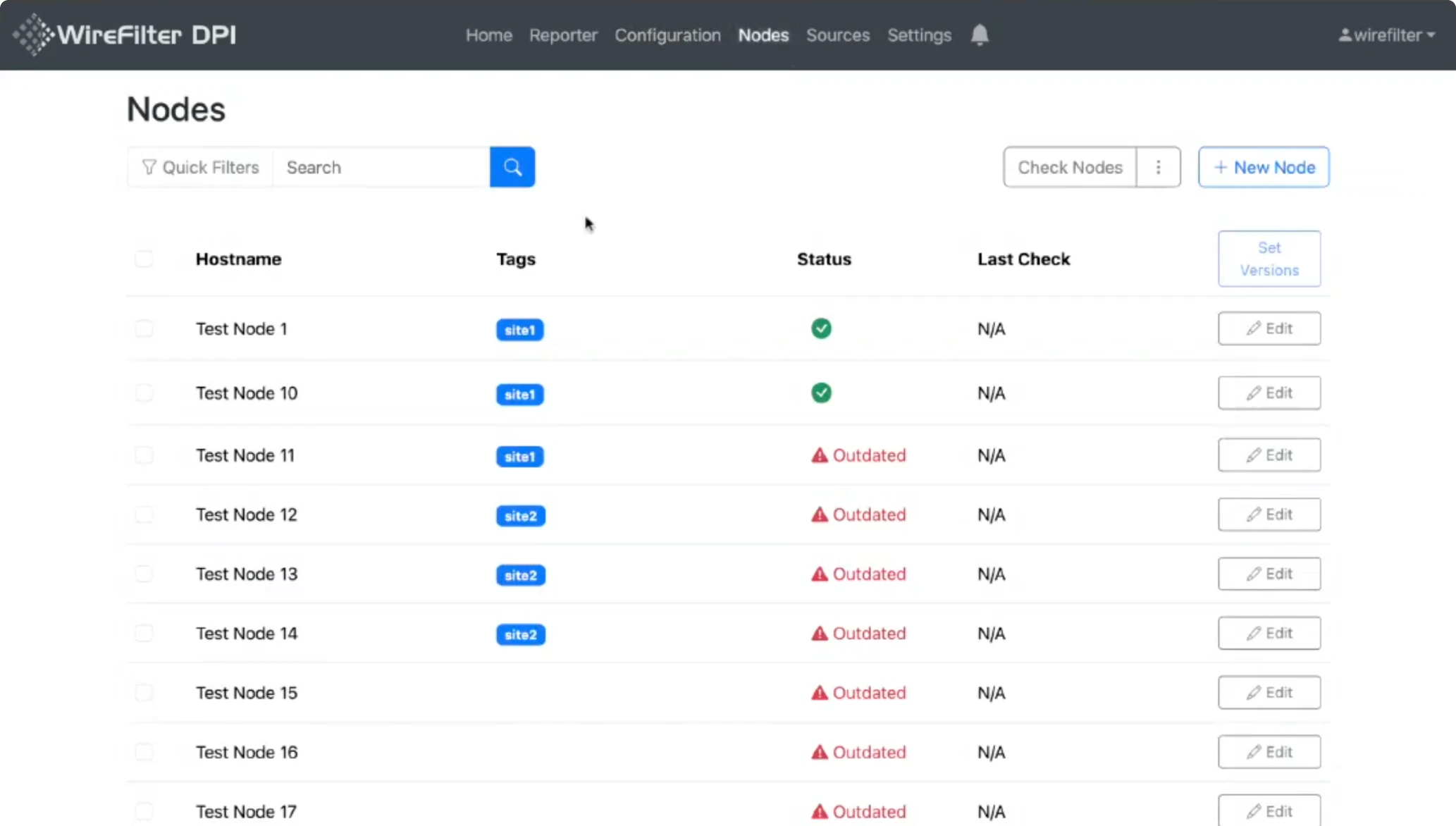This screenshot has height=826, width=1456.
Task: Click the green status check for Test Node 10
Action: pos(821,393)
